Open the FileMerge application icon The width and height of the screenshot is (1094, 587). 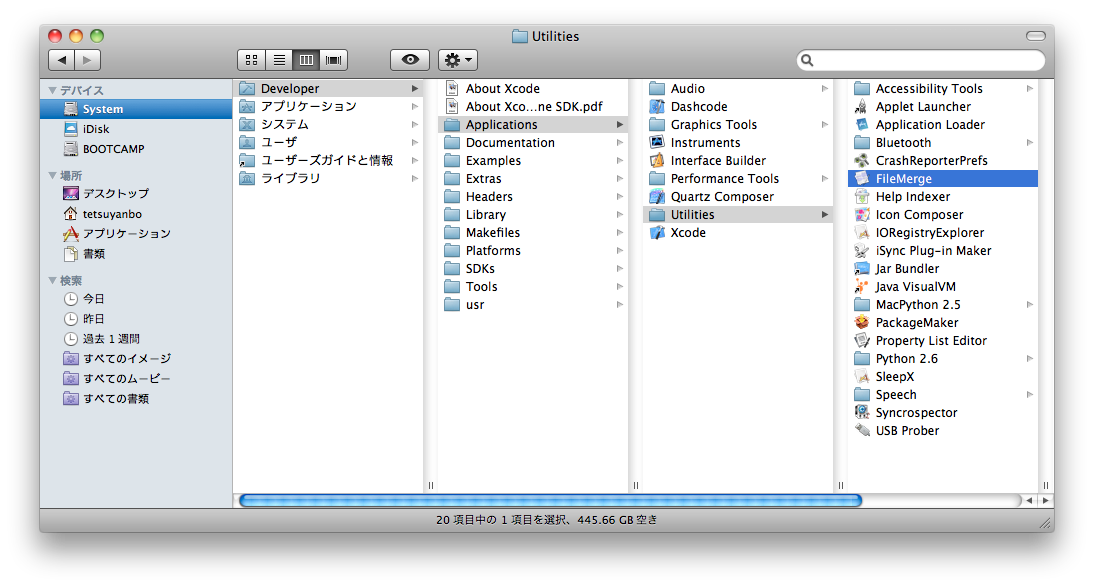(862, 179)
